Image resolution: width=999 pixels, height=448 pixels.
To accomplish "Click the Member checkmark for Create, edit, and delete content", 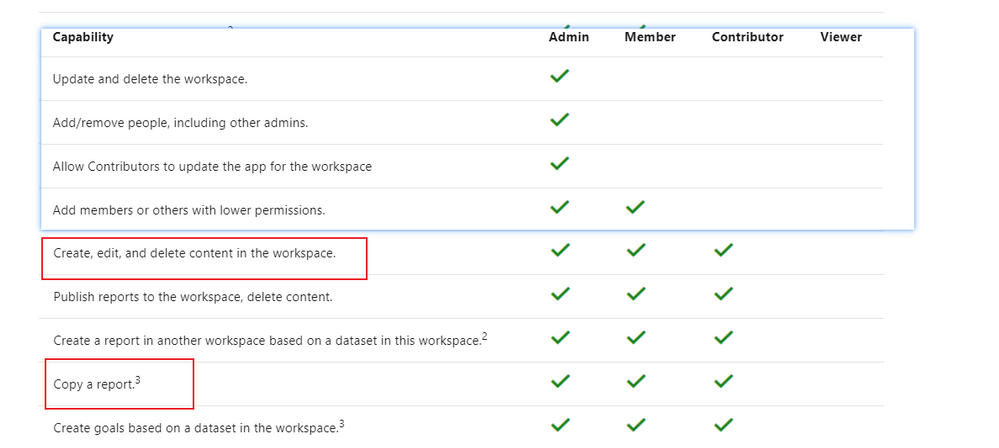I will point(636,250).
